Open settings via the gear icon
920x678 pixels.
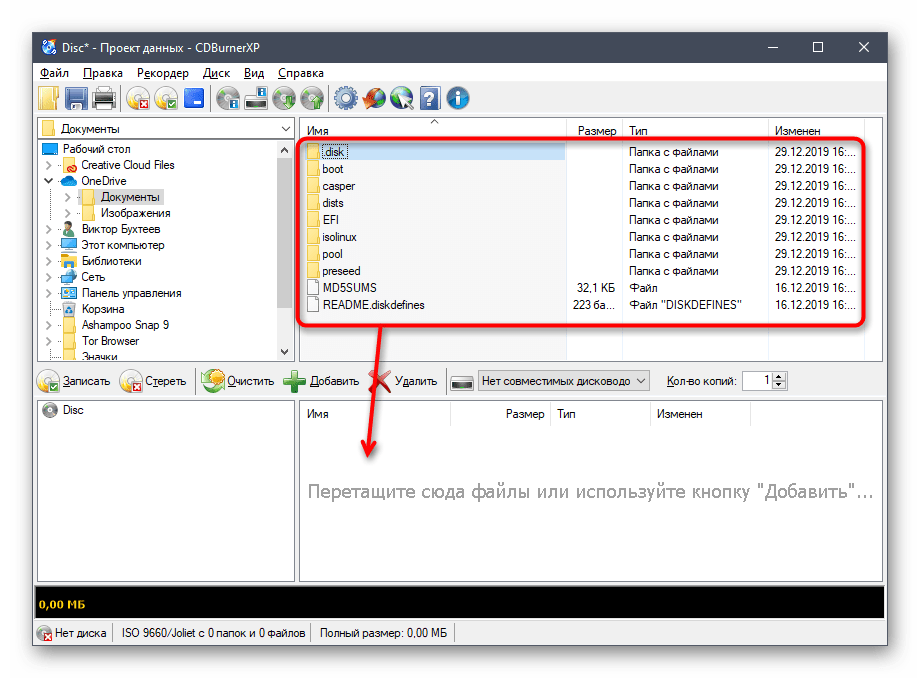pos(346,98)
